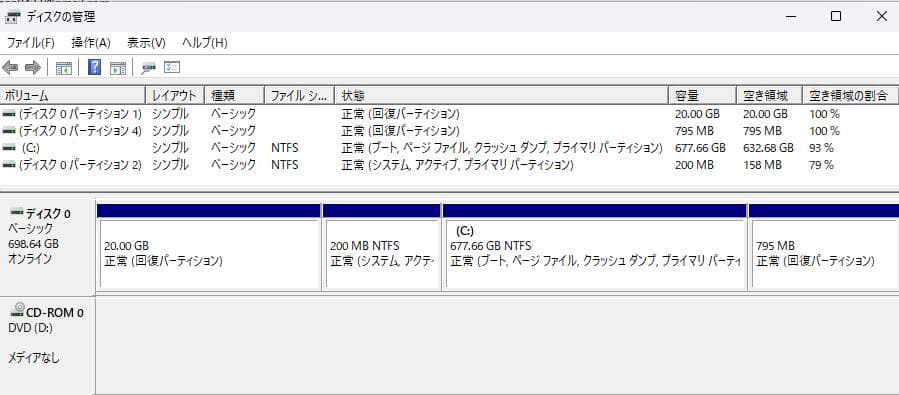The width and height of the screenshot is (899, 395).
Task: Minimize the Disk Management window
Action: [791, 17]
